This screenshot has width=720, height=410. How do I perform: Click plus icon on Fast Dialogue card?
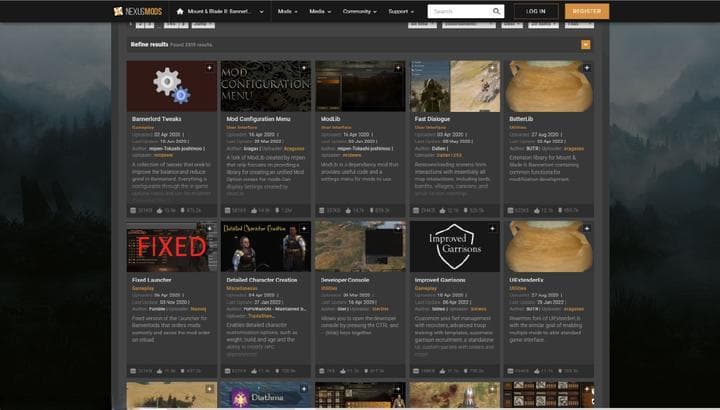492,68
